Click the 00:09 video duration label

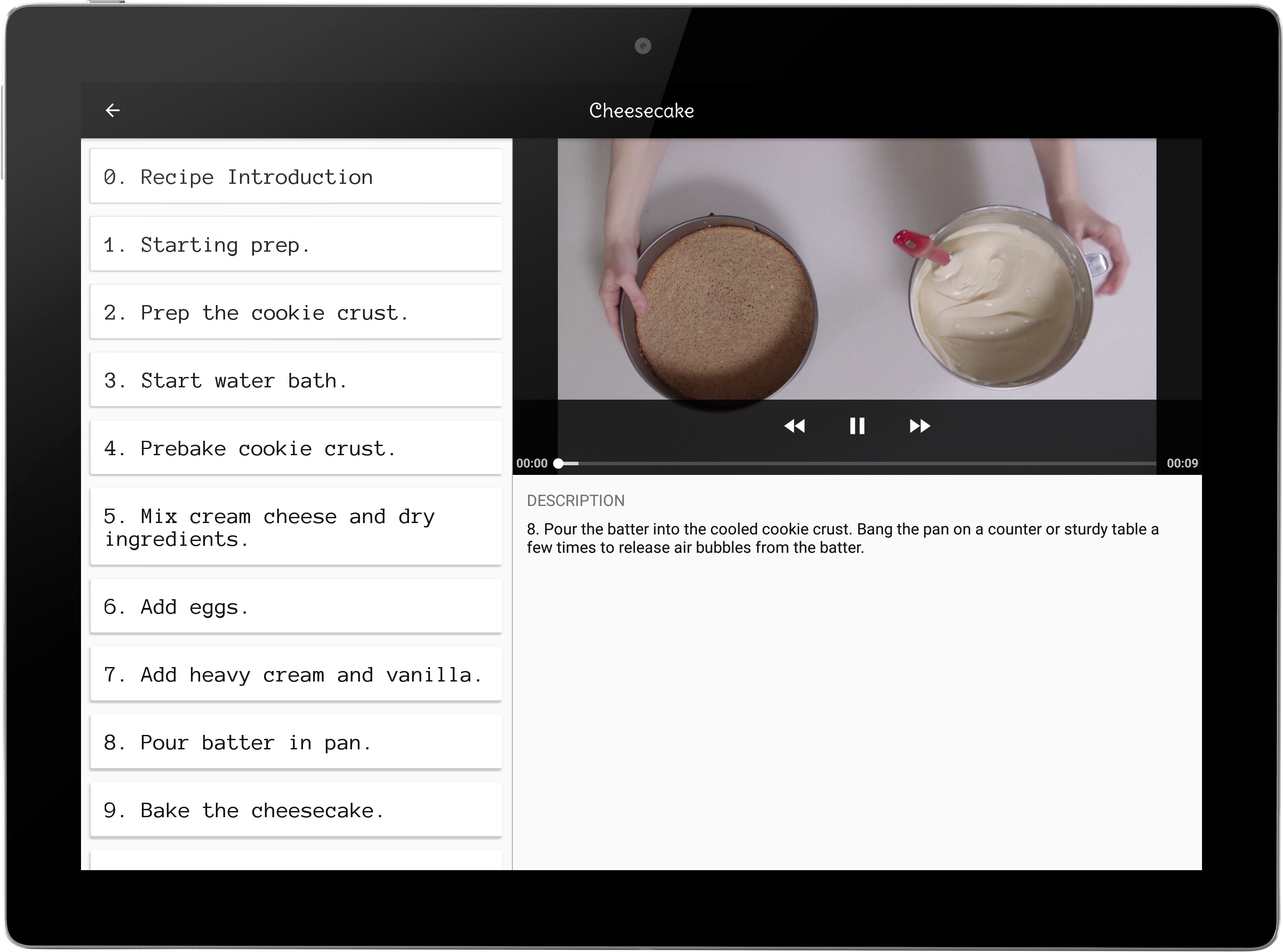[x=1181, y=464]
